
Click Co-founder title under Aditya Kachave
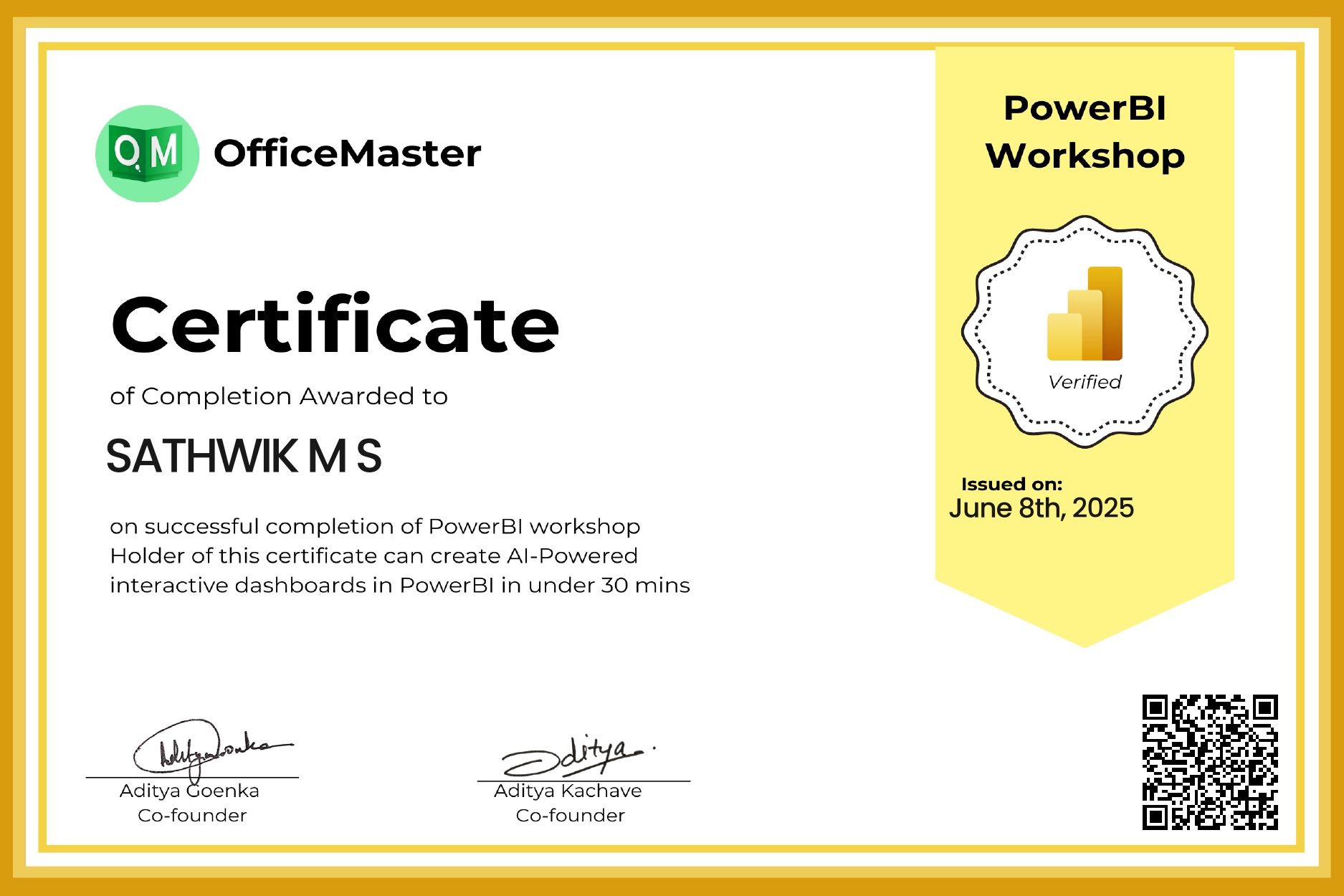(570, 816)
